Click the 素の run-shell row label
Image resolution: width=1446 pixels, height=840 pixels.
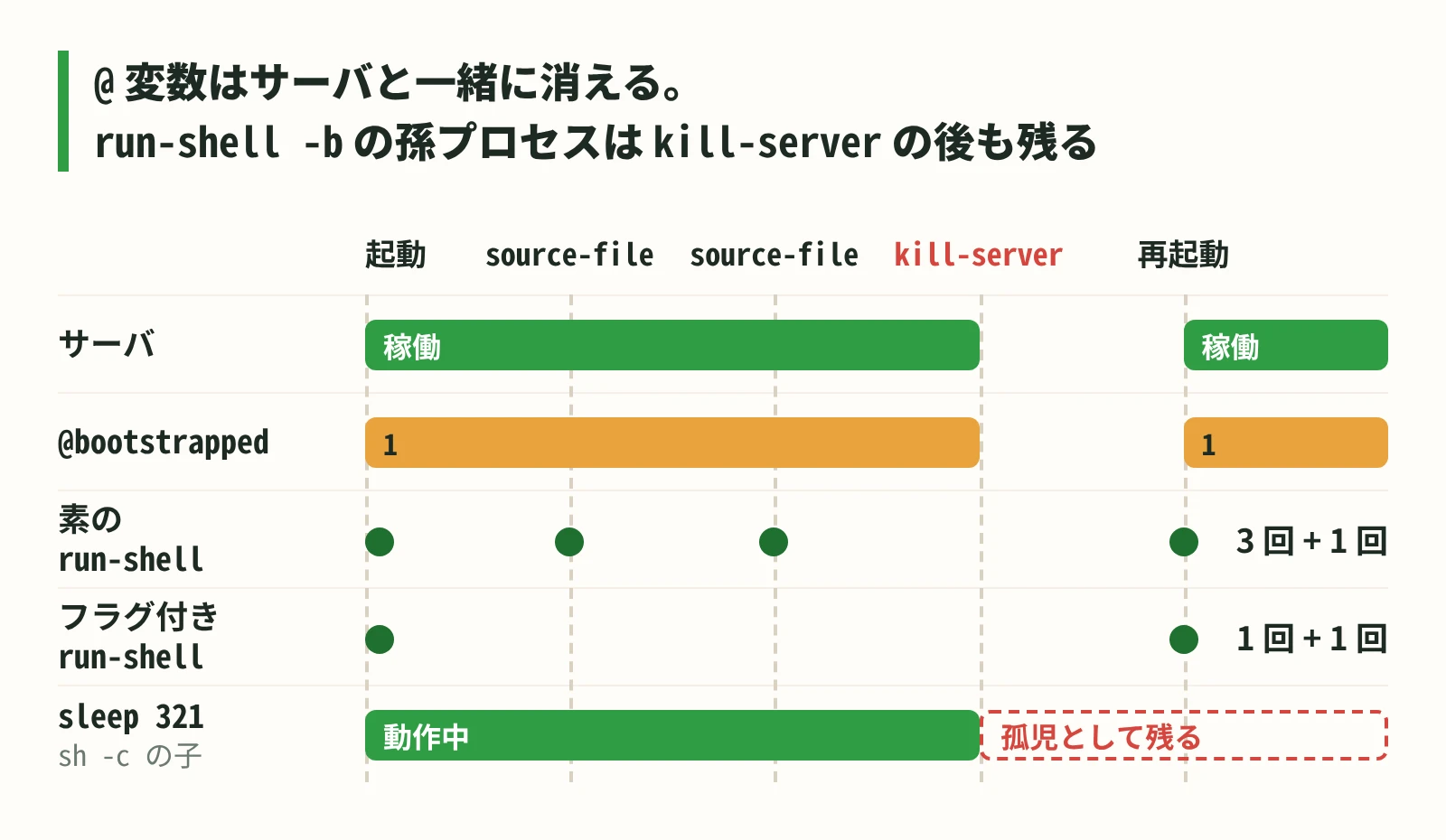[x=131, y=539]
